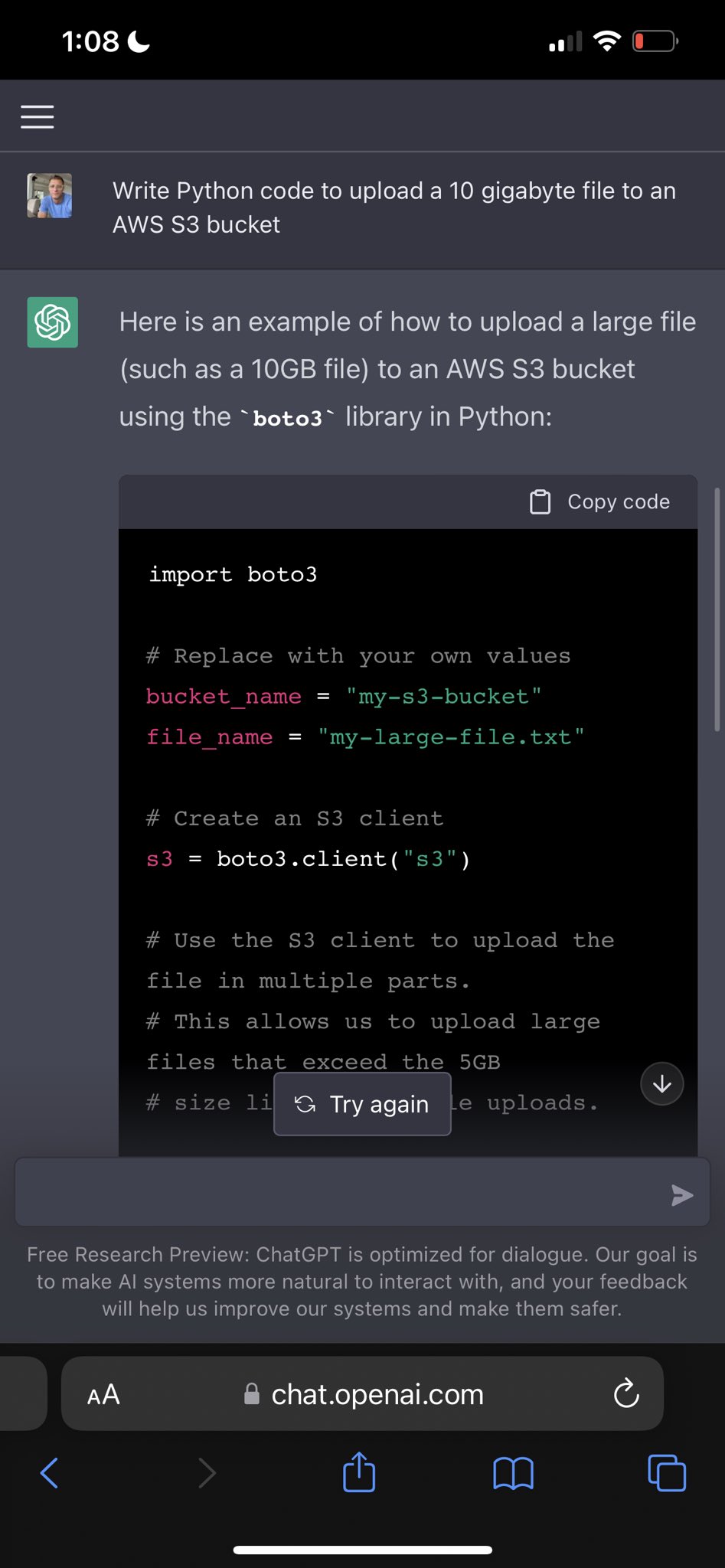Reload the page in Safari
This screenshot has width=725, height=1568.
click(626, 1394)
